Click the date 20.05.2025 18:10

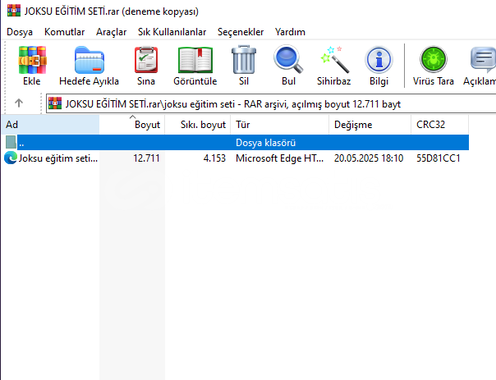point(369,158)
